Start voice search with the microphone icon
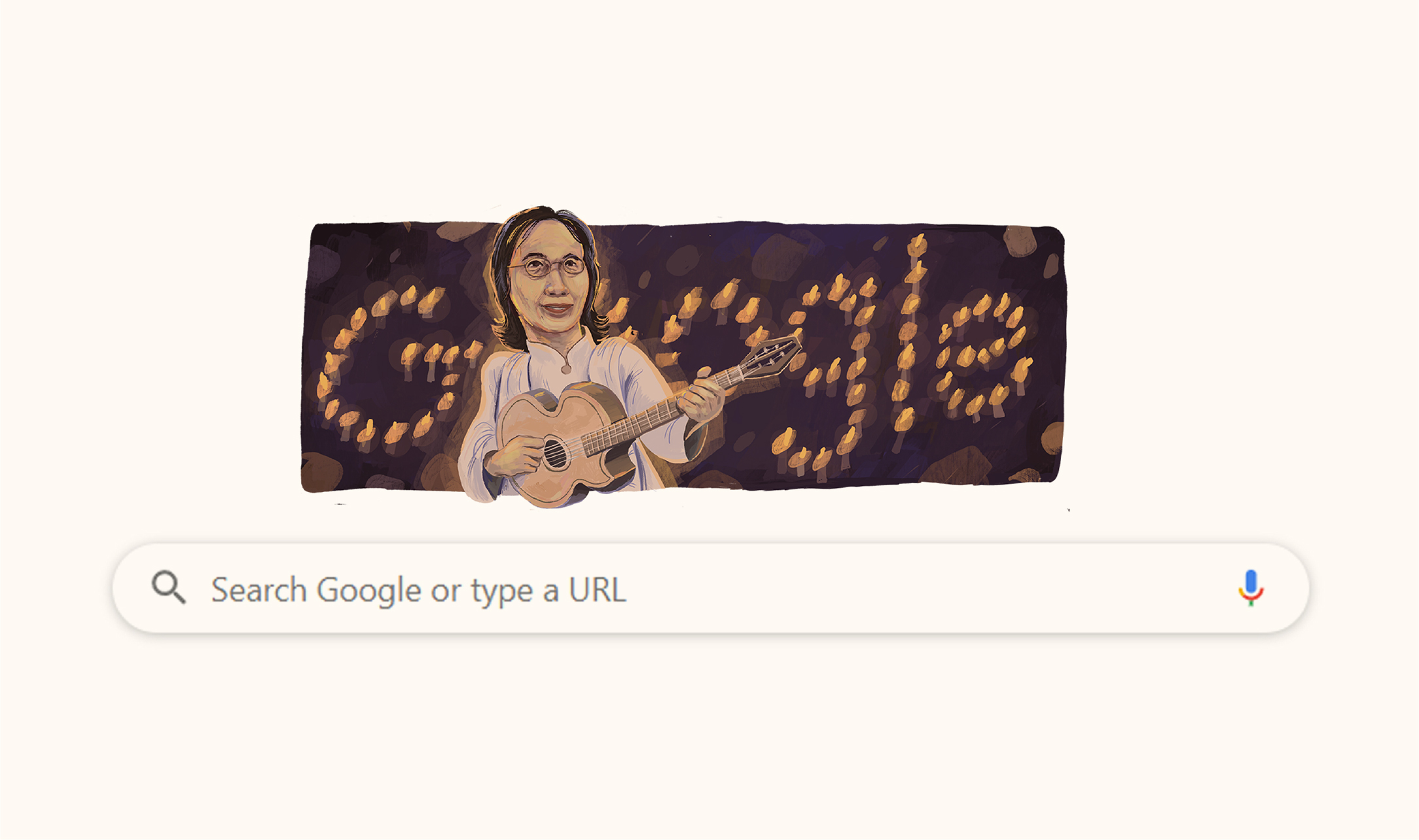This screenshot has height=840, width=1419. pyautogui.click(x=1251, y=587)
